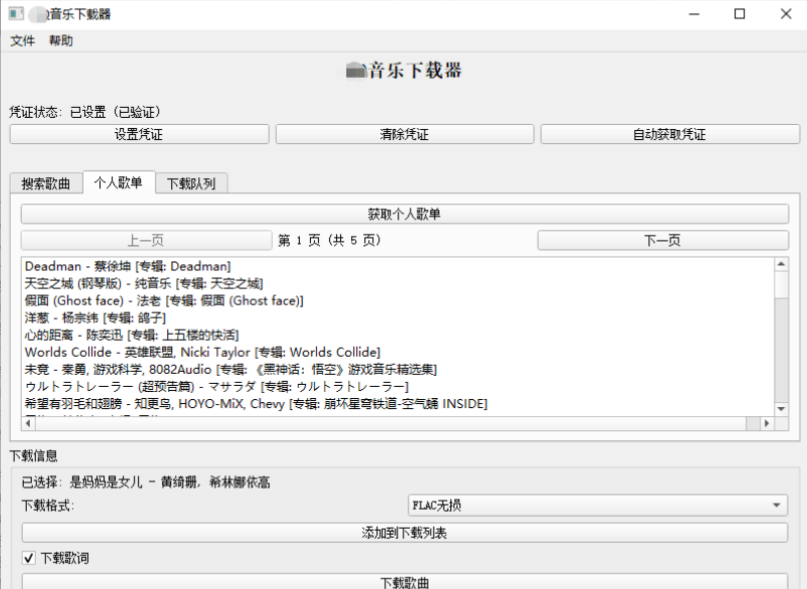The width and height of the screenshot is (807, 589).
Task: Expand the 下载格式 FLAC无损 dropdown
Action: coord(597,506)
